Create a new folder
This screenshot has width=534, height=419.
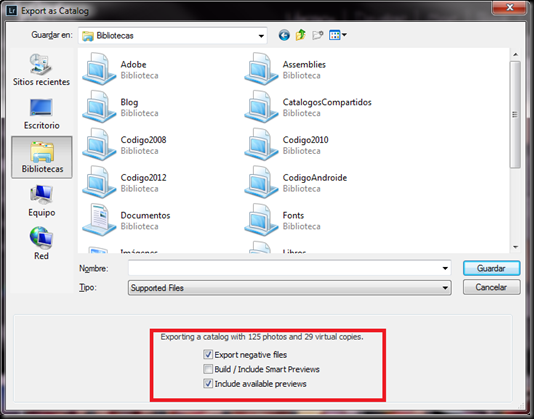click(318, 35)
